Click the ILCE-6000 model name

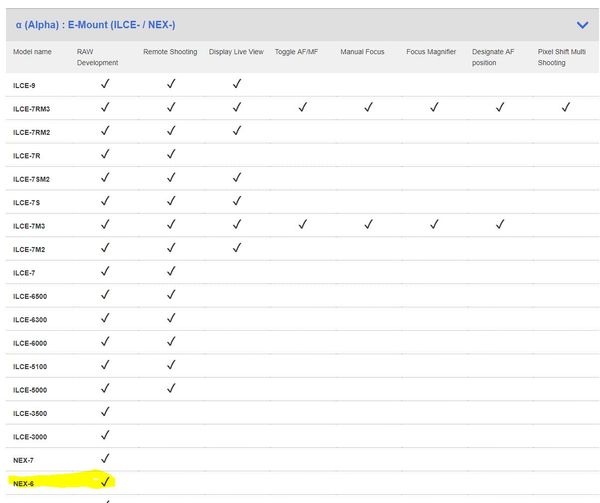coord(30,343)
